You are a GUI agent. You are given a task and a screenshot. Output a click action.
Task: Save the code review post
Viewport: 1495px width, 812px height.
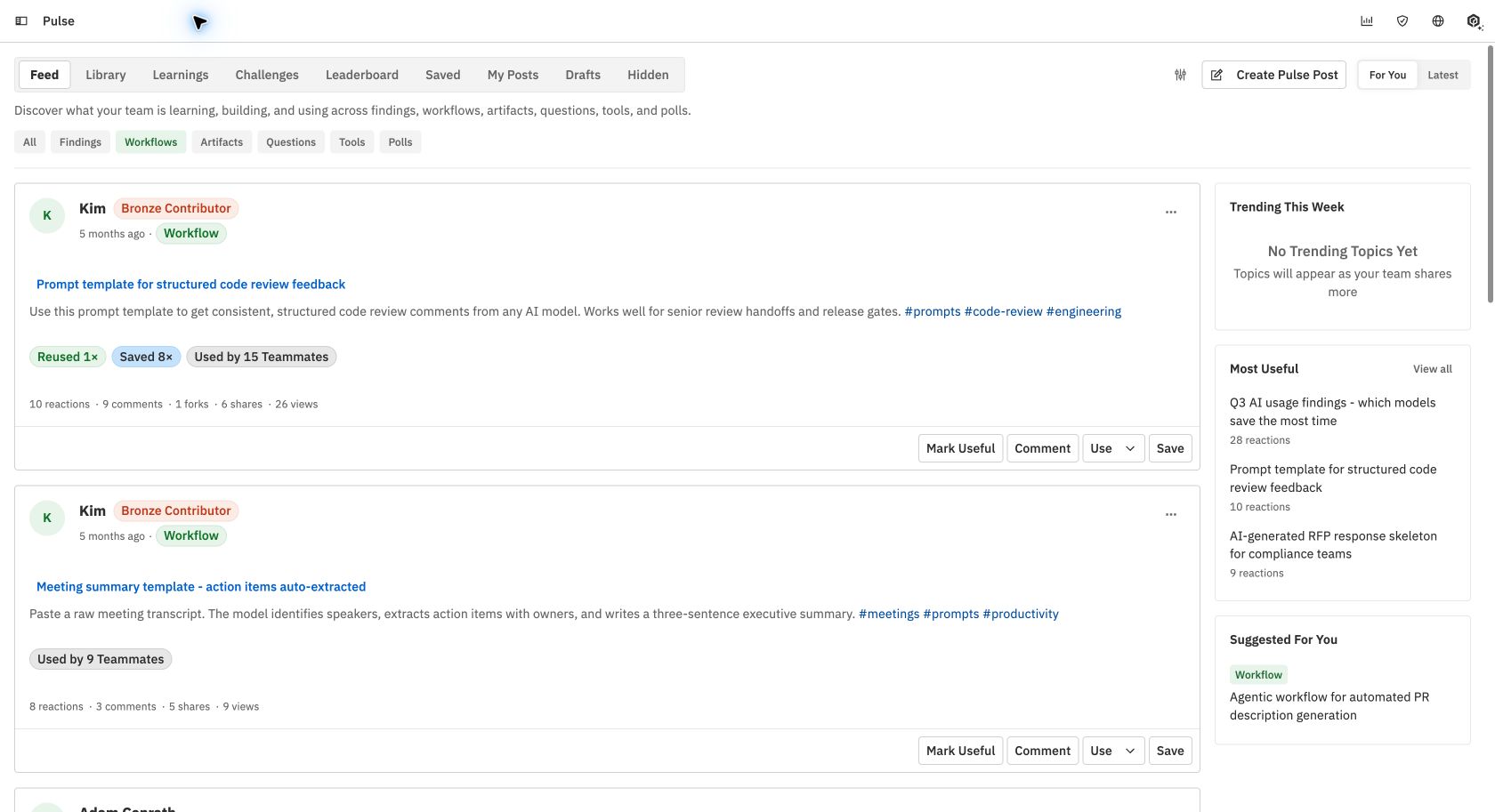1170,448
